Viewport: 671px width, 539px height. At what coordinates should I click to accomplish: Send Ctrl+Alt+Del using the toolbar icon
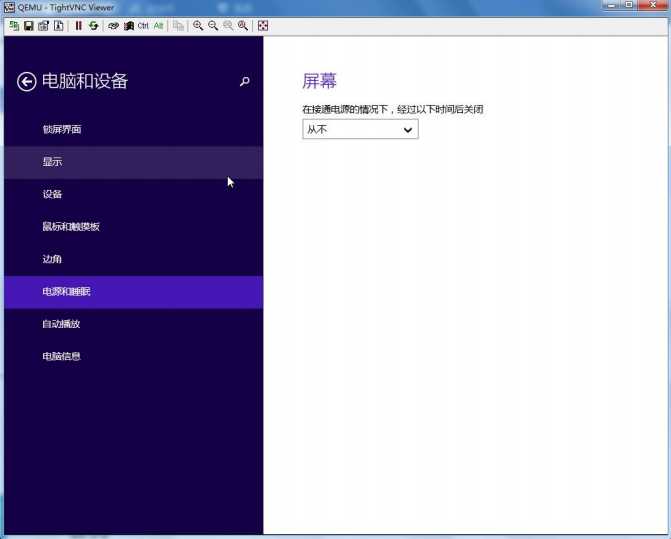tap(113, 26)
